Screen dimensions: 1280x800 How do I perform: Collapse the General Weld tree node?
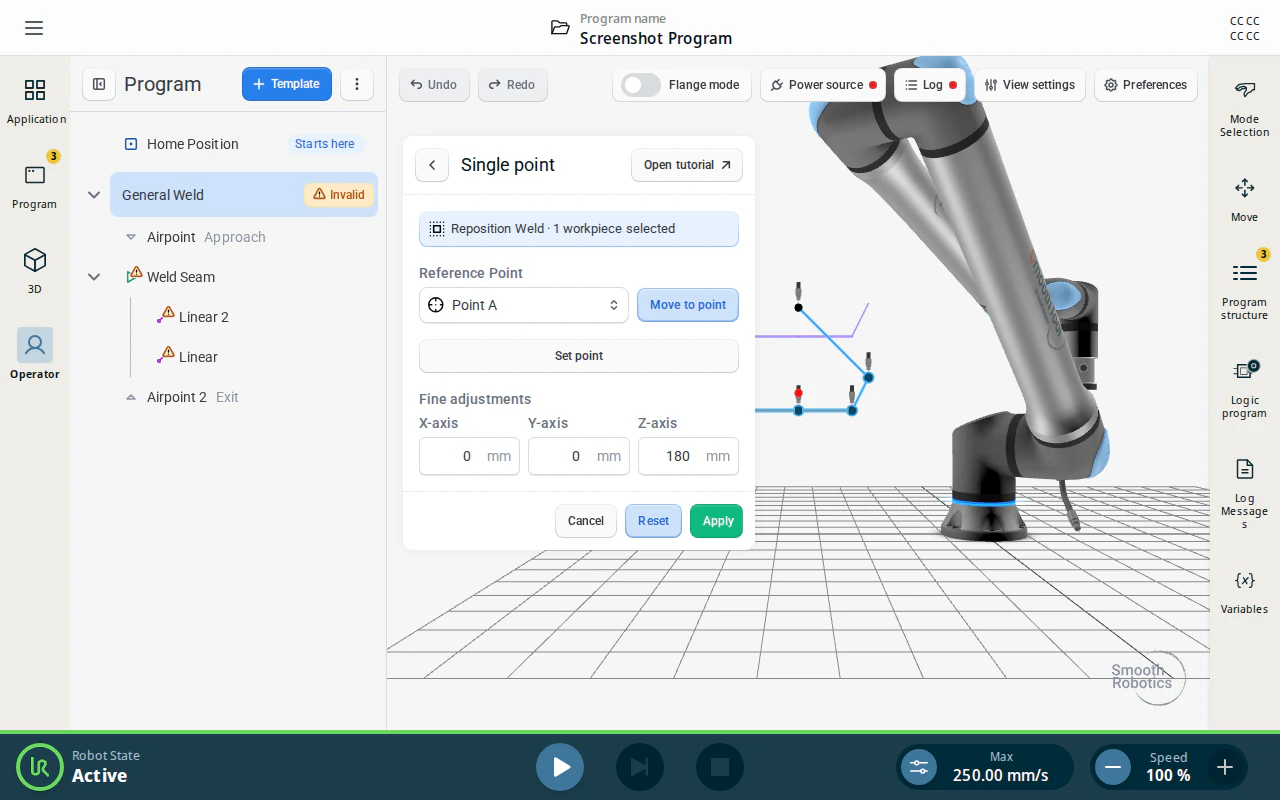[x=94, y=195]
